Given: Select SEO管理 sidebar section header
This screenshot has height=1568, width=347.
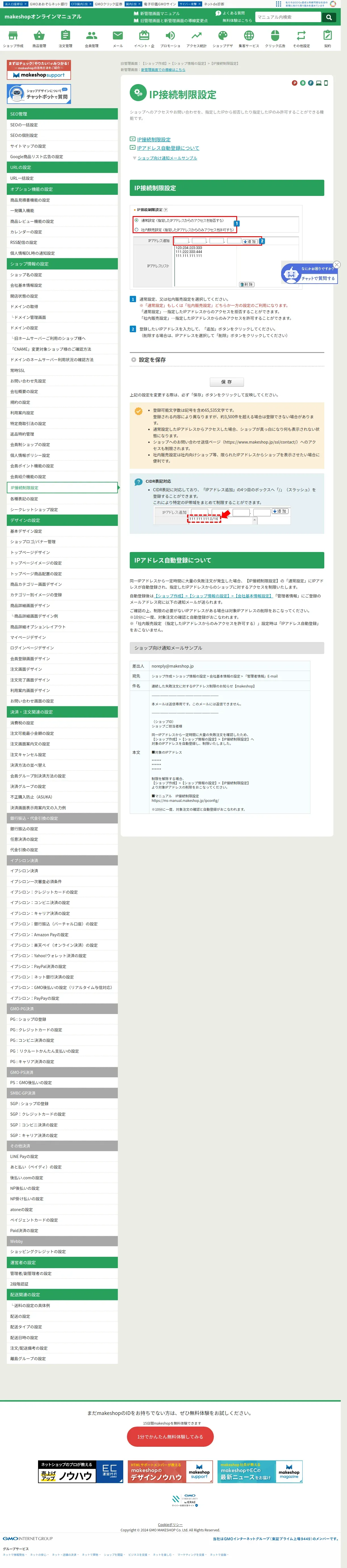Looking at the screenshot, I should click(x=62, y=114).
